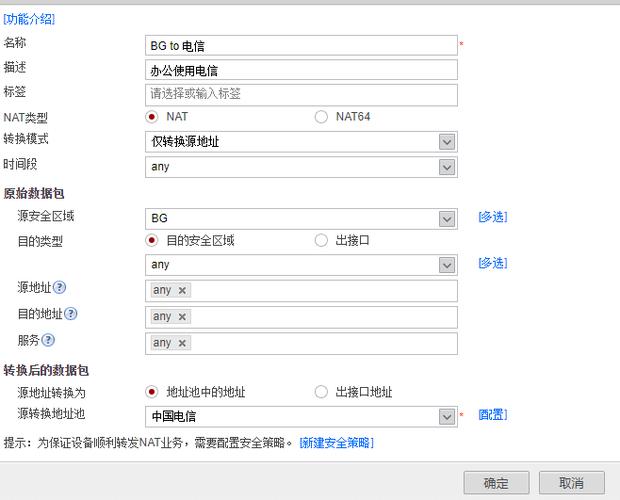Click inside the 源地址 tag field
620x500 pixels.
click(x=301, y=291)
